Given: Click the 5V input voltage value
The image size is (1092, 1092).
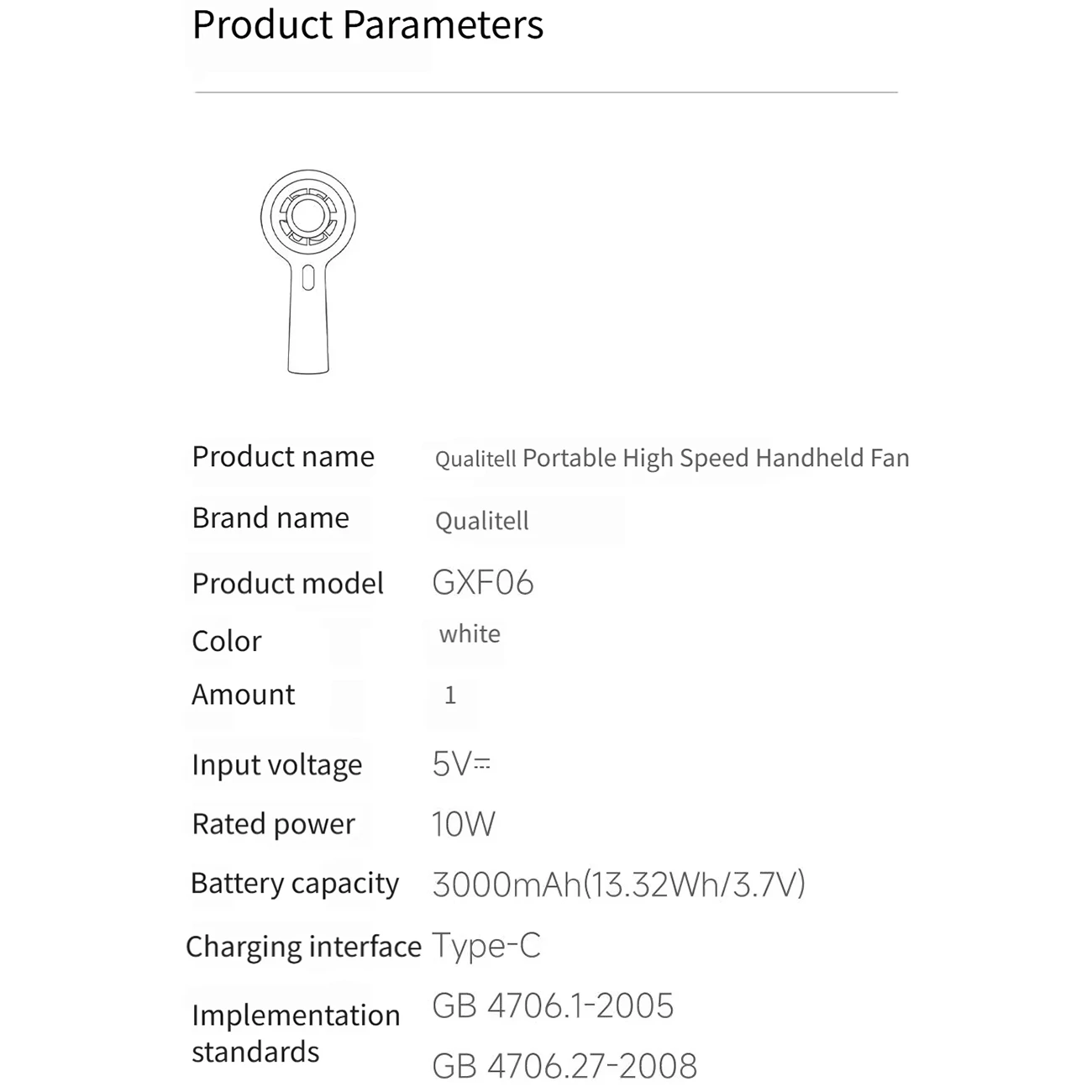Looking at the screenshot, I should pyautogui.click(x=461, y=764).
